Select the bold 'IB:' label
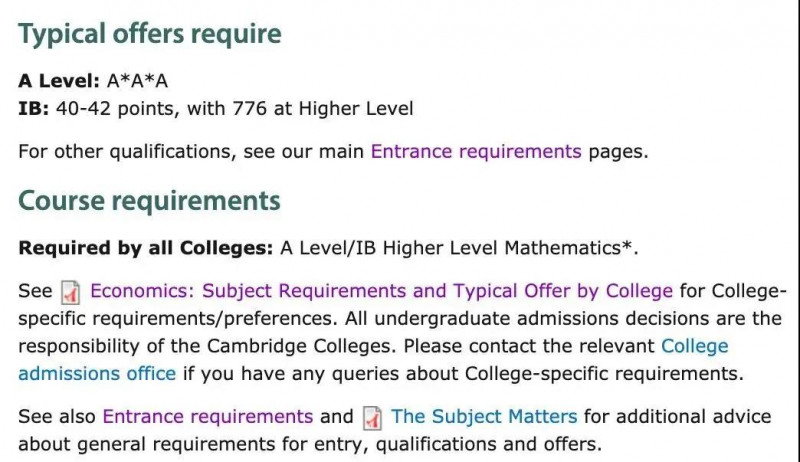 (x=34, y=109)
